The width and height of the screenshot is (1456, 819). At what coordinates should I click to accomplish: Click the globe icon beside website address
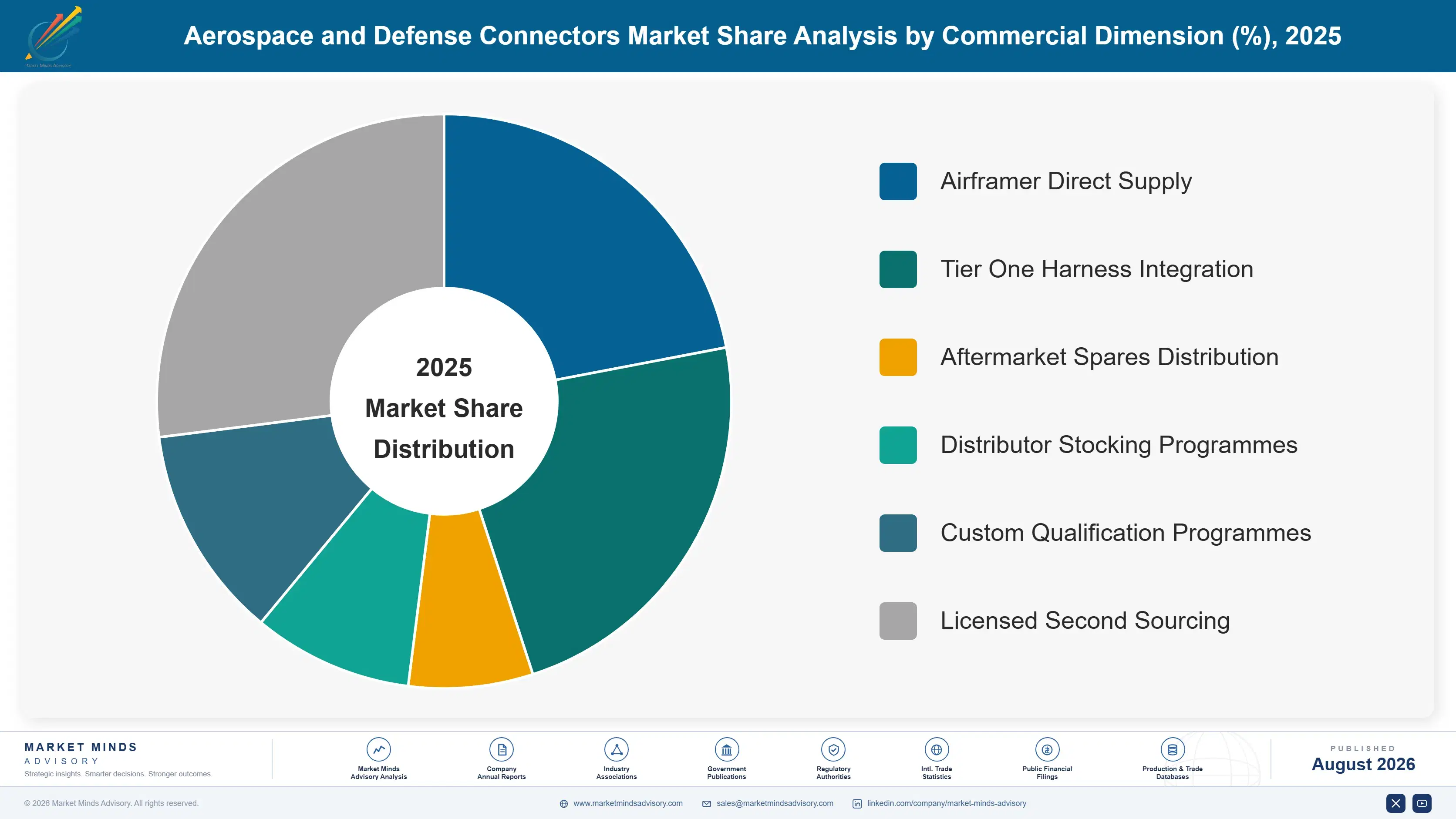(563, 804)
